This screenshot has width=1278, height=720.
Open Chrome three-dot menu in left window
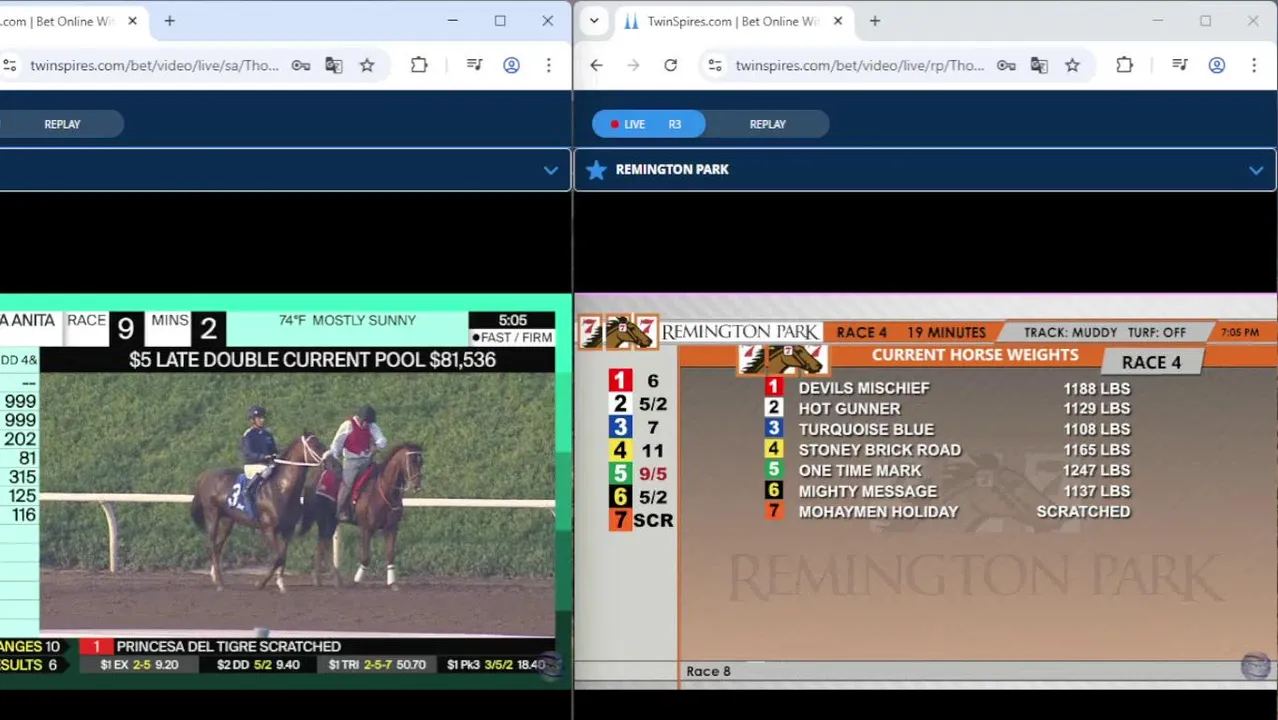click(x=548, y=66)
